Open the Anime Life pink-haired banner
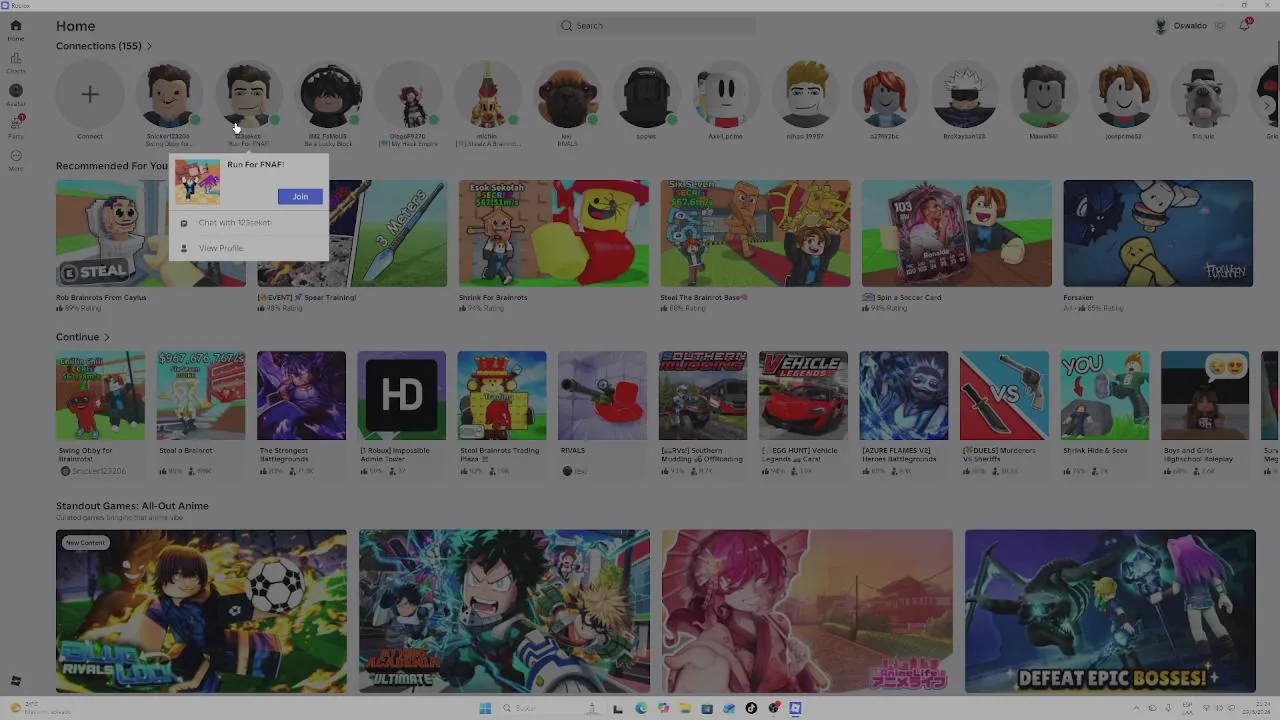The image size is (1280, 720). [x=807, y=611]
